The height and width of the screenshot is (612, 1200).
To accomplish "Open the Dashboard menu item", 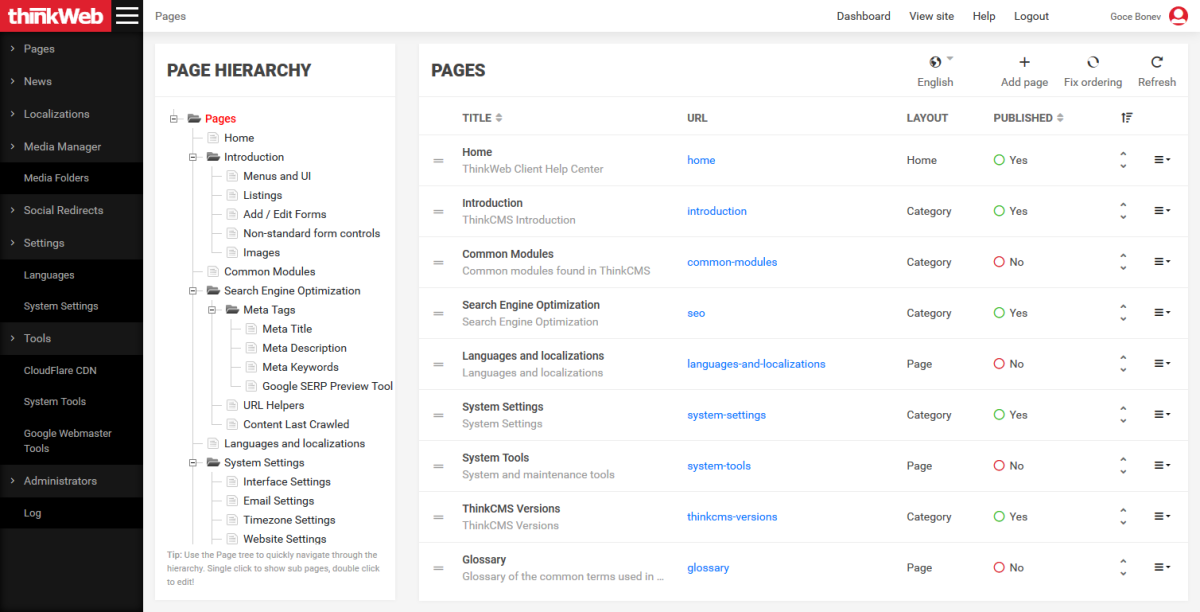I will click(863, 15).
